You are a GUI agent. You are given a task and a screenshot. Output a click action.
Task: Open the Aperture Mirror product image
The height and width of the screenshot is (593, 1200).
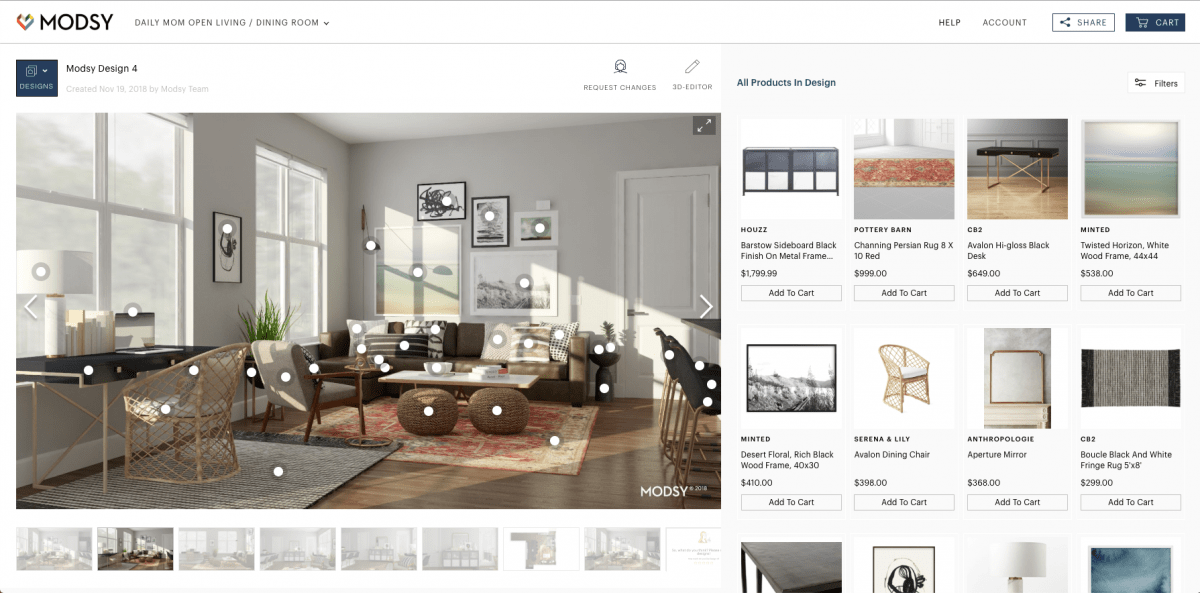(x=1017, y=378)
